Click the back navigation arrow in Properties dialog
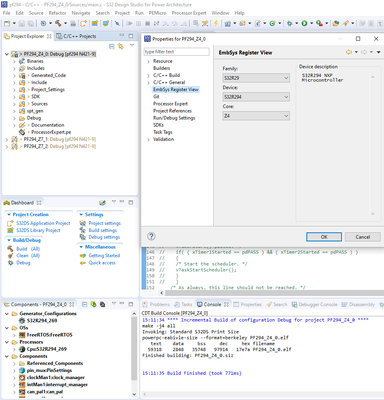The width and height of the screenshot is (384, 400). click(349, 52)
